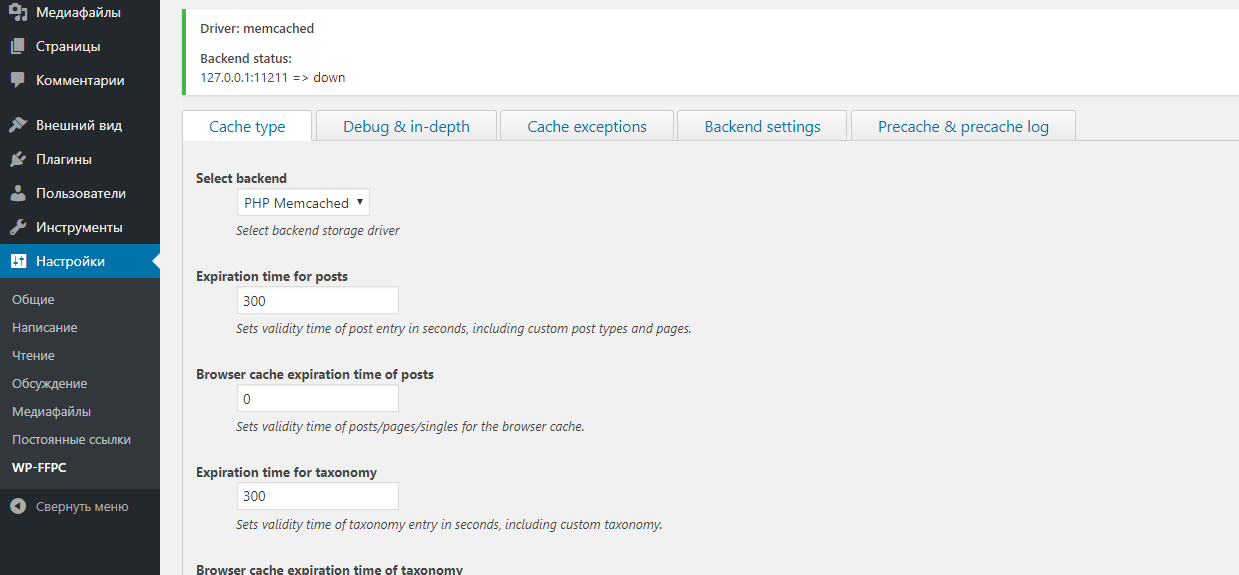Click the Pages icon in sidebar
The height and width of the screenshot is (575, 1239).
click(x=18, y=46)
